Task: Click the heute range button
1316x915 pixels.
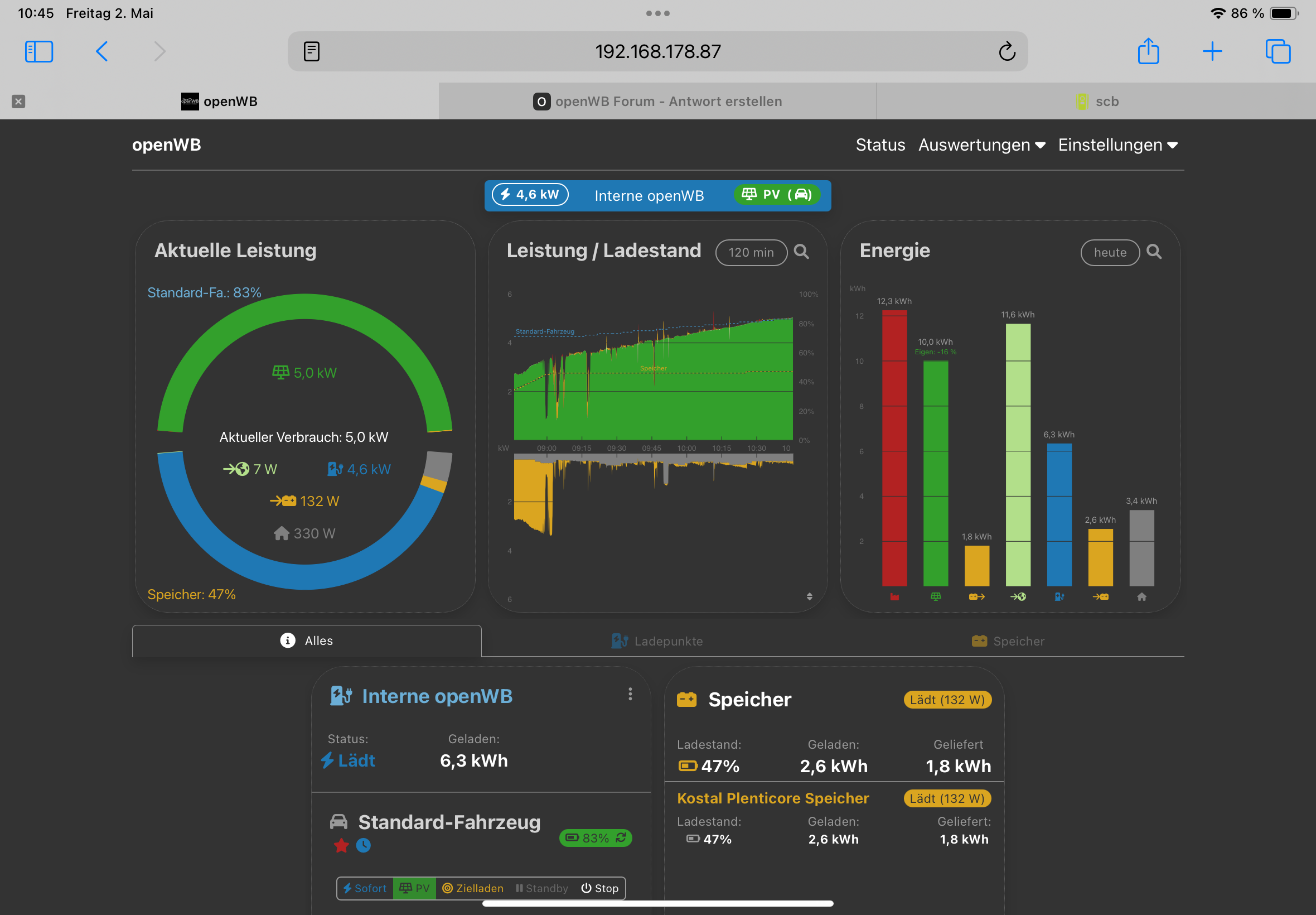Action: 1109,253
